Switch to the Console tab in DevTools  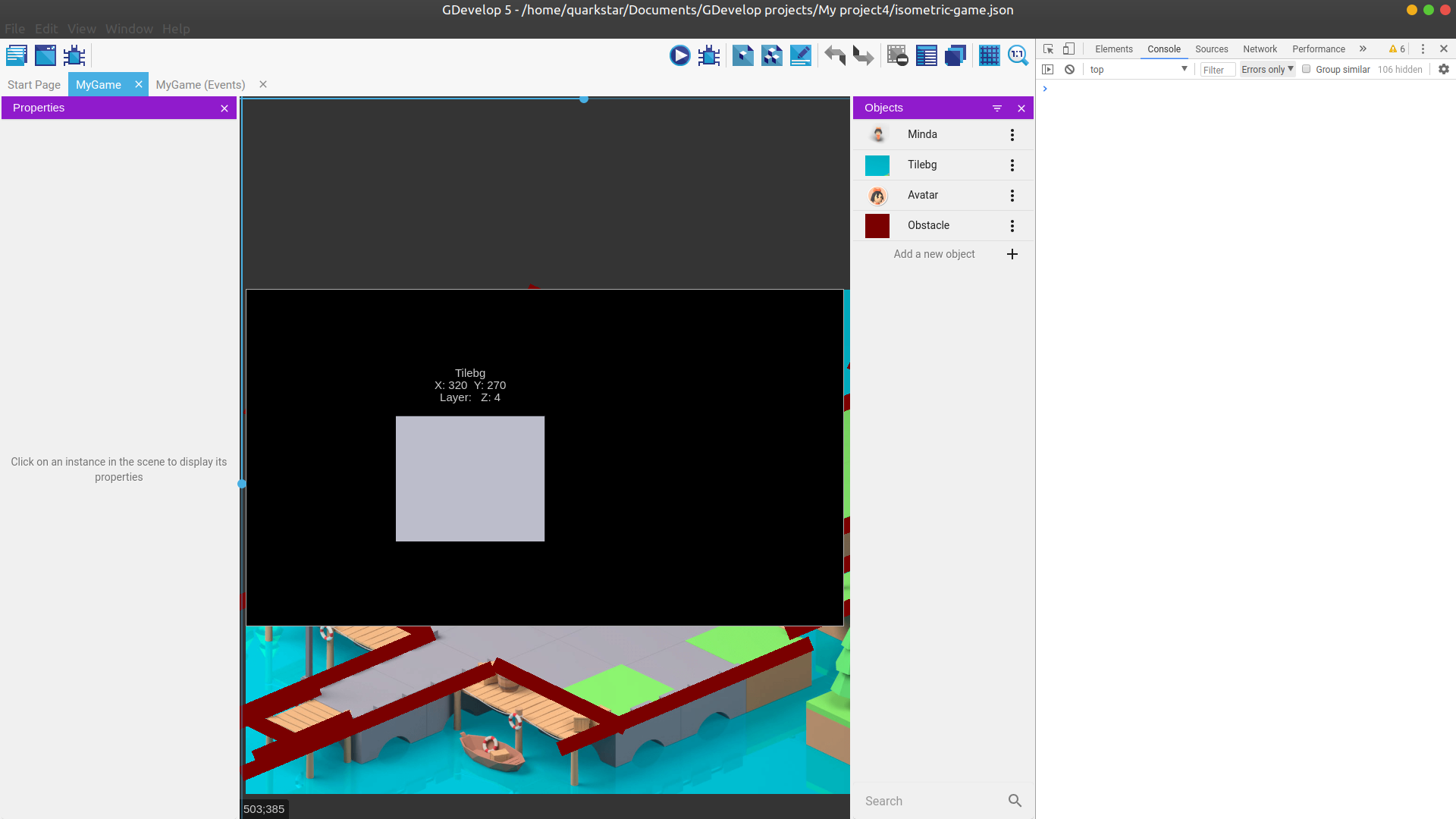[x=1164, y=49]
